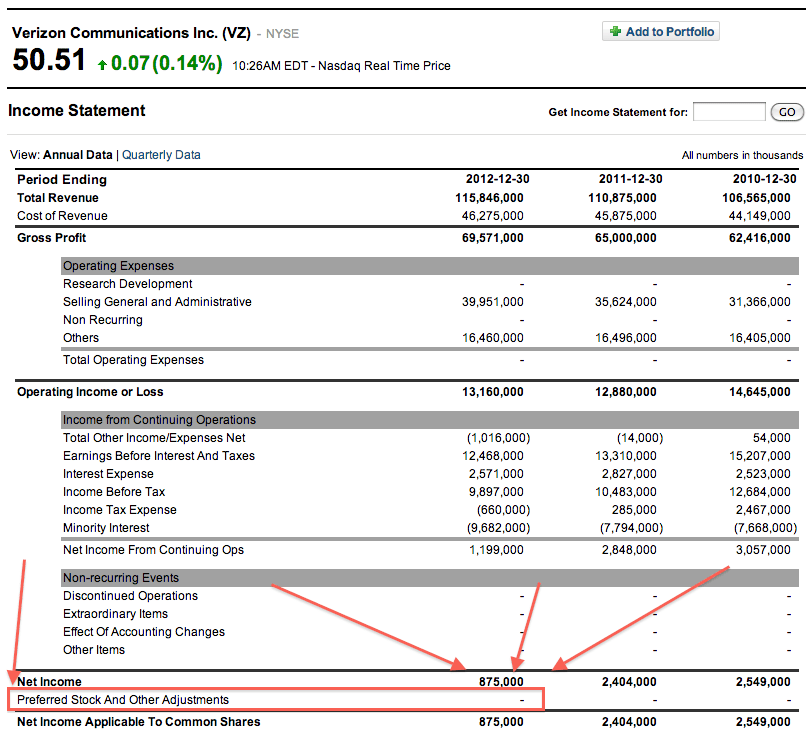Click Minority Interest value (7,794,000)
The width and height of the screenshot is (806, 737).
click(x=631, y=528)
